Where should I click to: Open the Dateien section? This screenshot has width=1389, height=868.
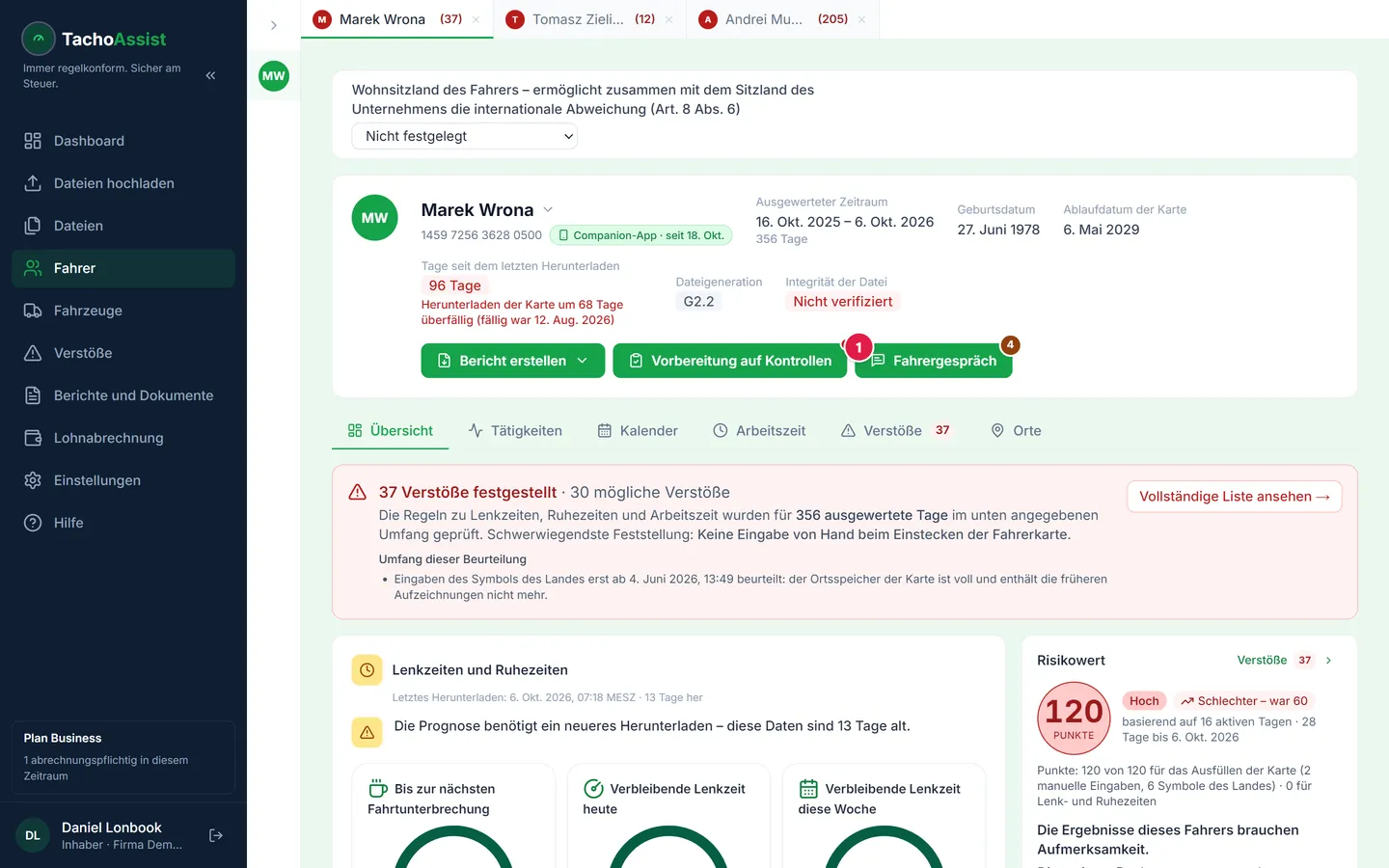[123, 226]
